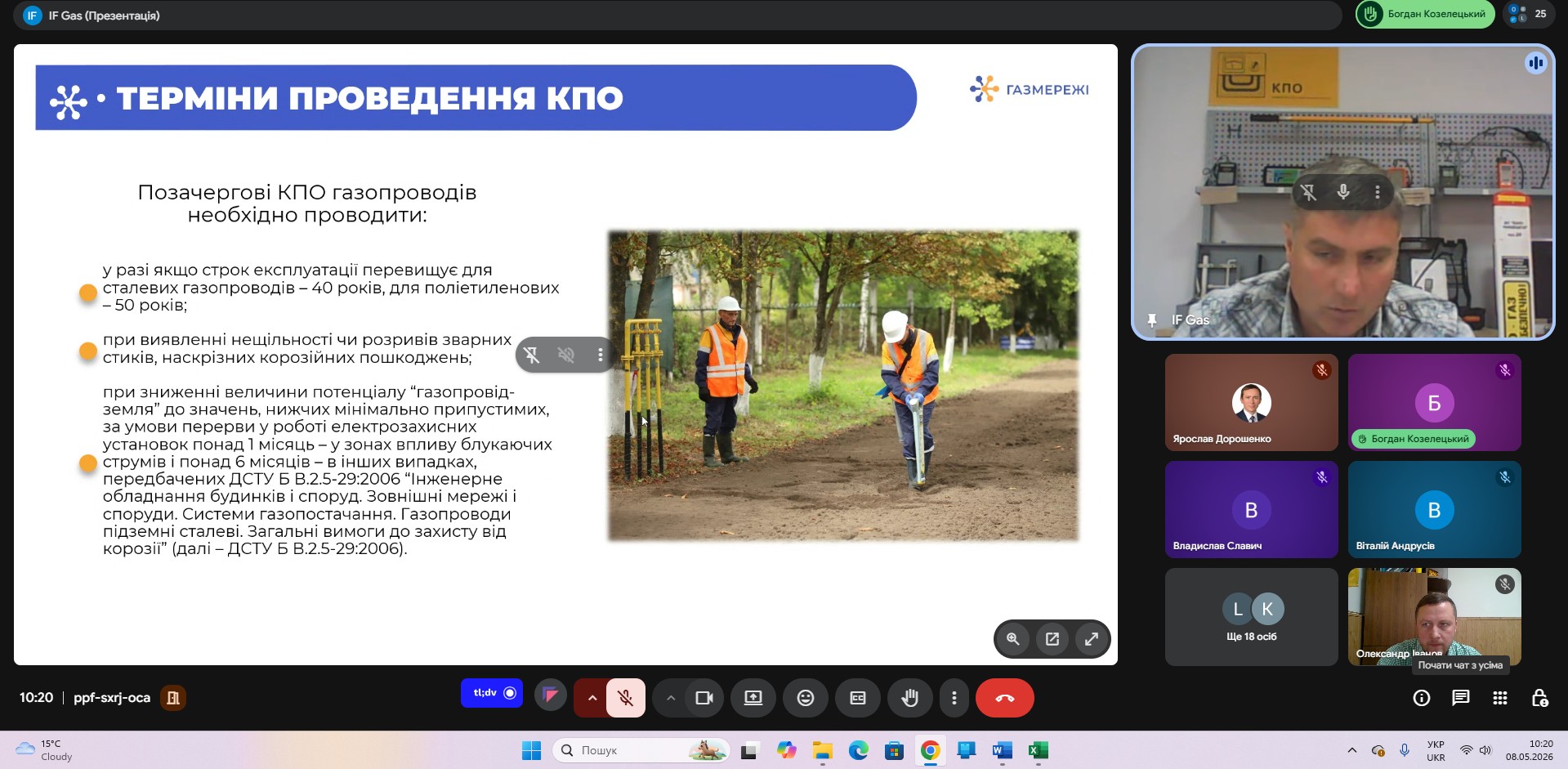
Task: Show hidden system tray icons
Action: click(x=1352, y=750)
